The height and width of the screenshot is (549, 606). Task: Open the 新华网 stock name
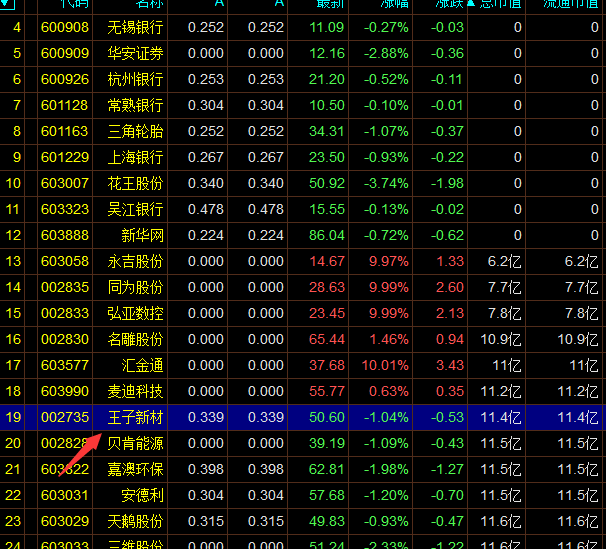click(142, 235)
